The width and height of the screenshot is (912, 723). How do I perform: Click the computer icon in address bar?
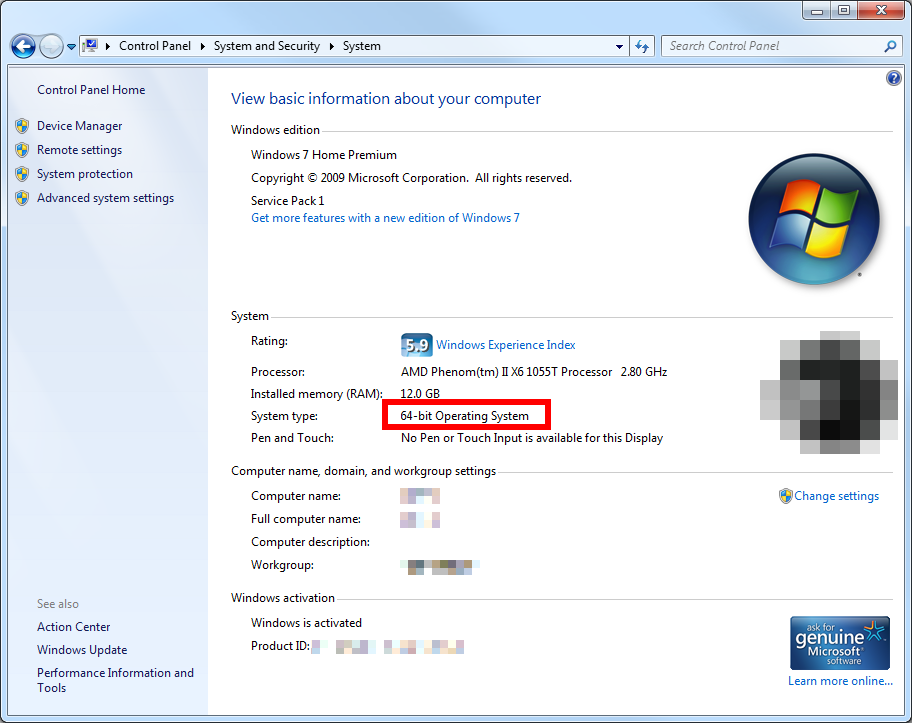point(90,45)
